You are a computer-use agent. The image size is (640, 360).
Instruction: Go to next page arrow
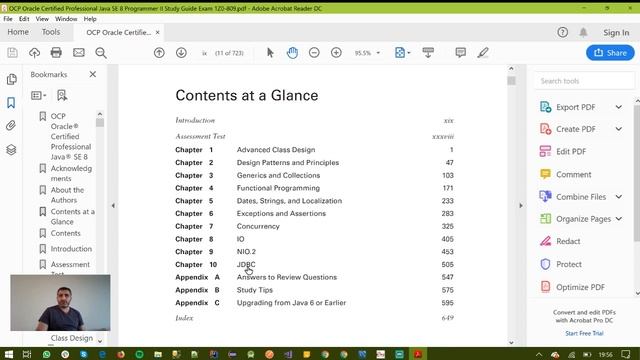click(x=181, y=53)
